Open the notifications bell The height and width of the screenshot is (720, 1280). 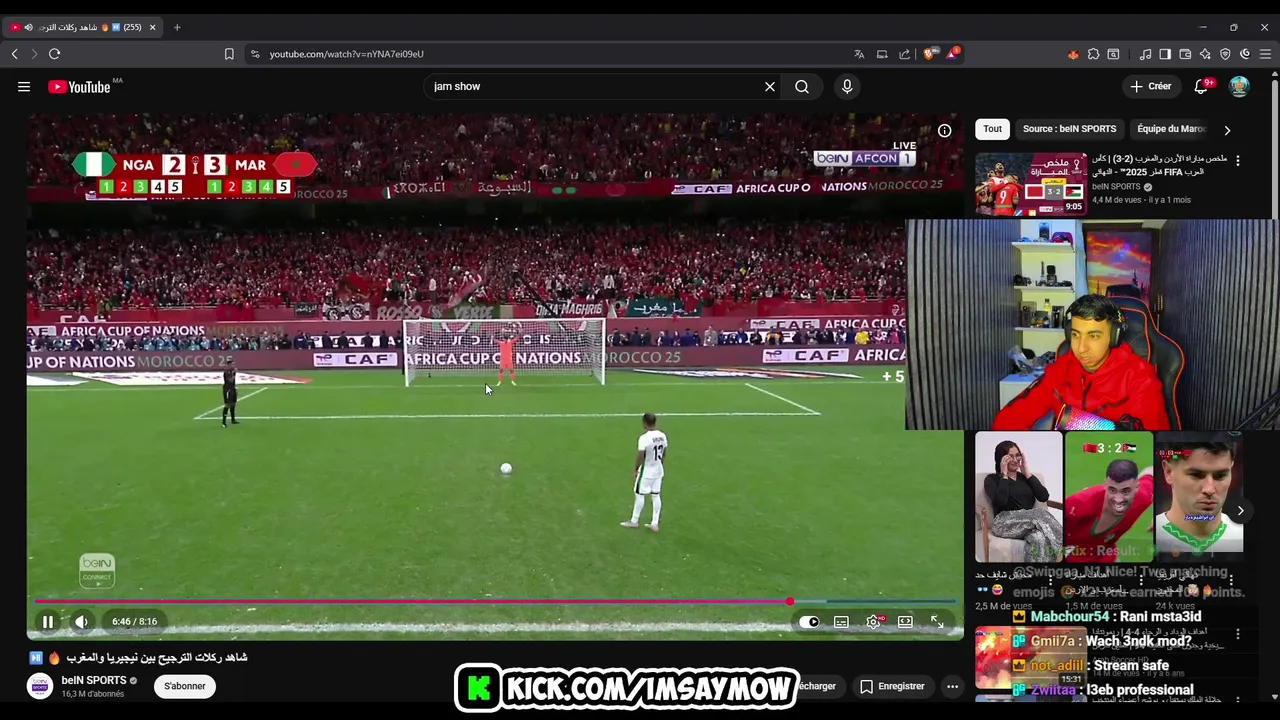point(1201,87)
